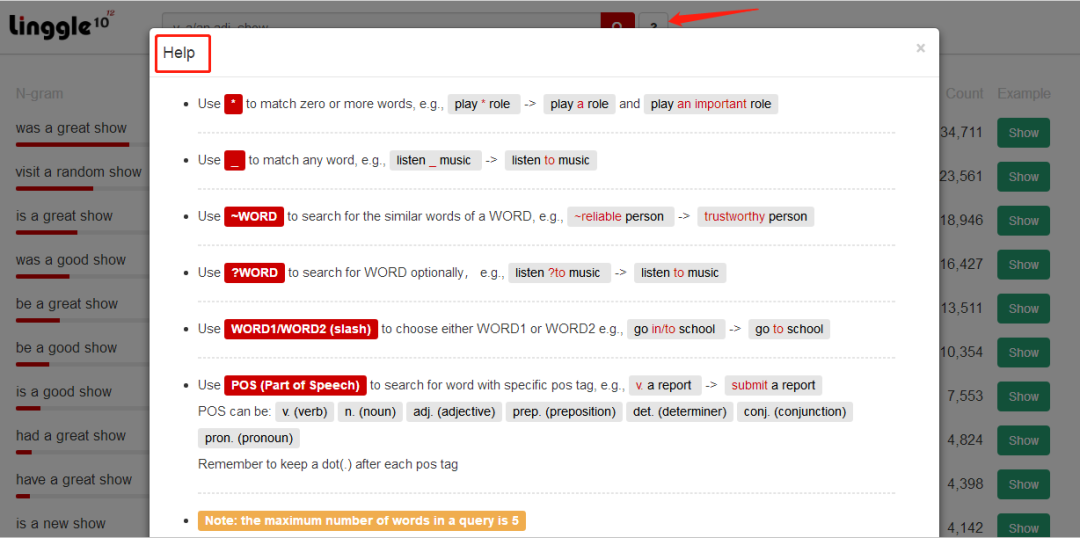1080x538 pixels.
Task: Click the count value 34,711
Action: click(962, 133)
